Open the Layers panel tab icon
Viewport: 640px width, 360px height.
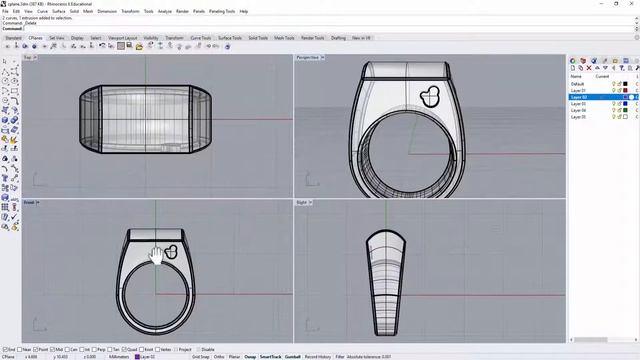click(583, 61)
